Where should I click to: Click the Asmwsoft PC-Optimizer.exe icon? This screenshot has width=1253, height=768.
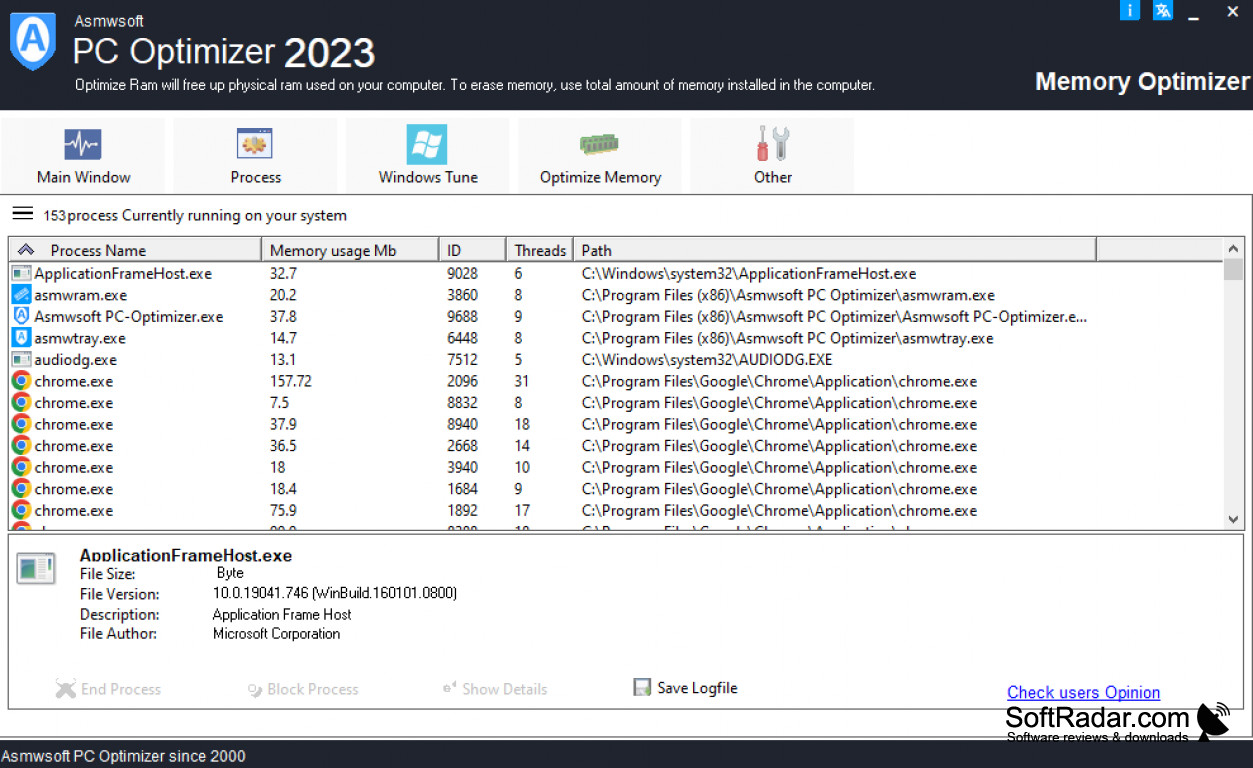coord(21,316)
